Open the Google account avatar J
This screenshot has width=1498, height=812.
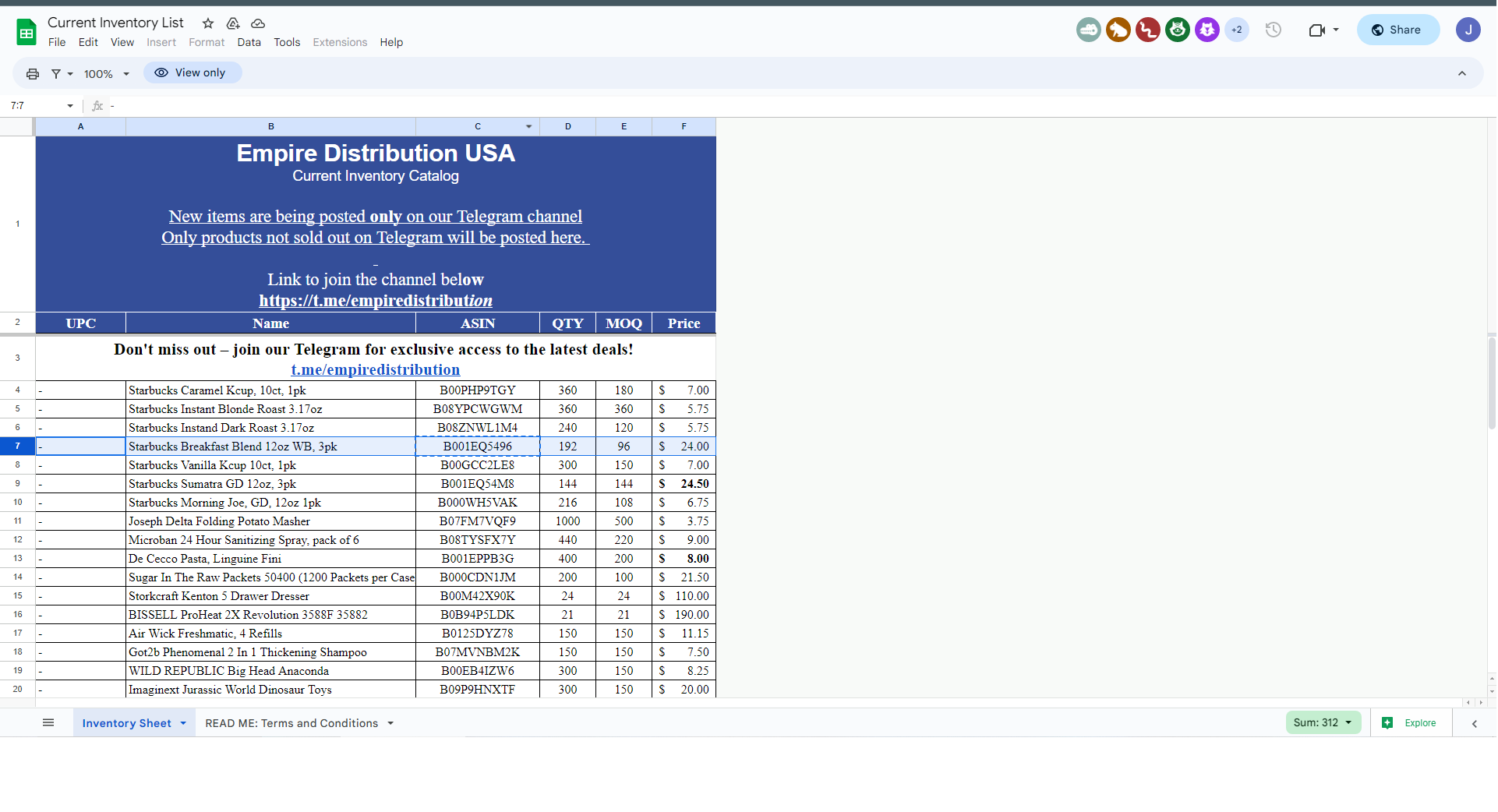(x=1468, y=30)
